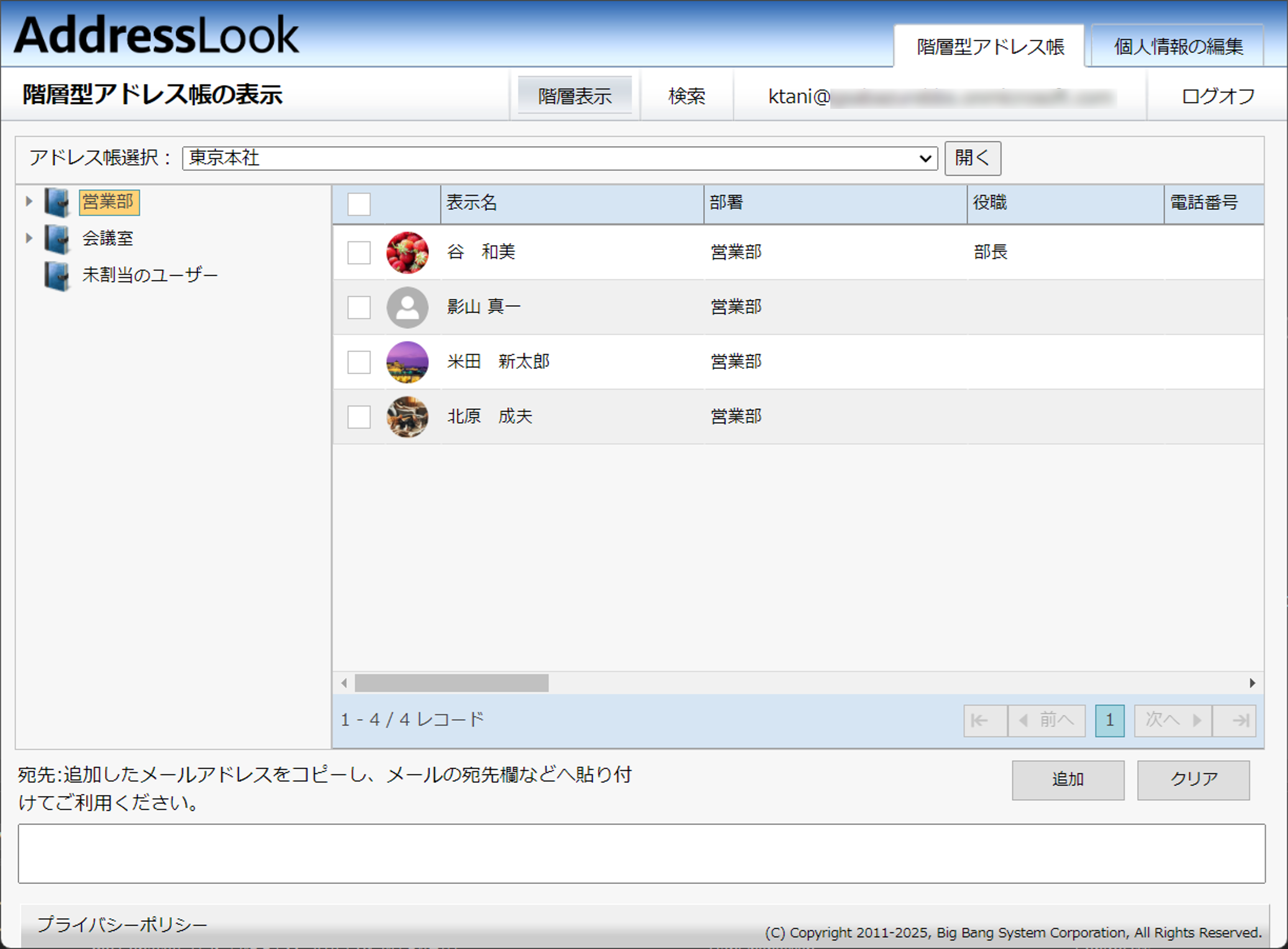
Task: Select the 未割当のユーザー book icon
Action: tap(56, 275)
